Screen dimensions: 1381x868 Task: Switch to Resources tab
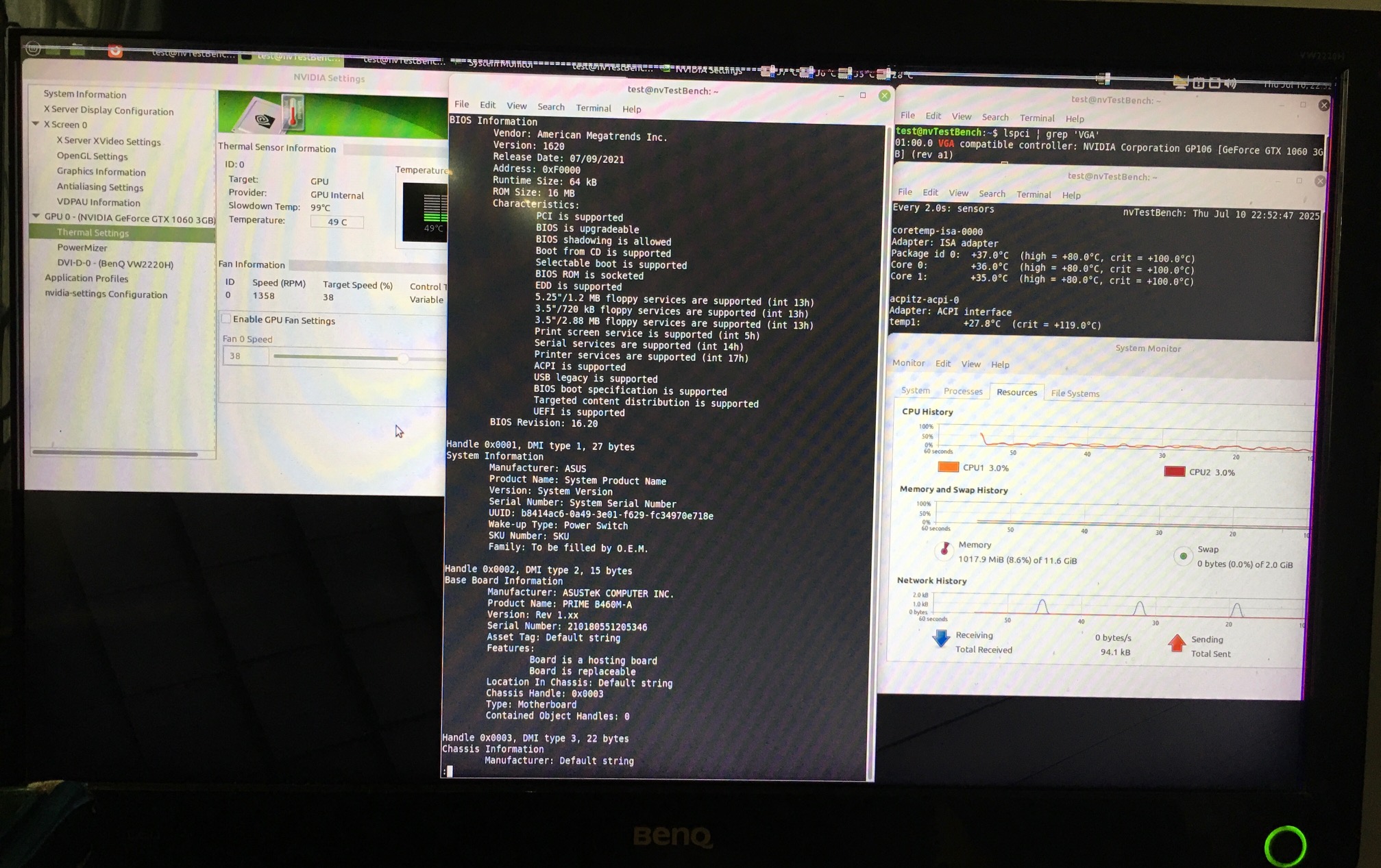pos(1016,392)
